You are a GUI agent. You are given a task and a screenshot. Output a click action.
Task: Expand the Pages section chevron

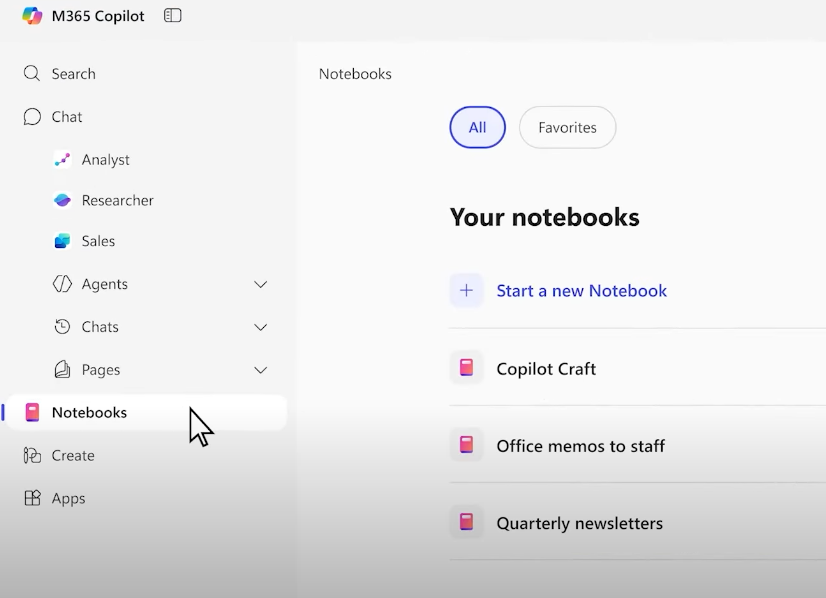coord(260,370)
